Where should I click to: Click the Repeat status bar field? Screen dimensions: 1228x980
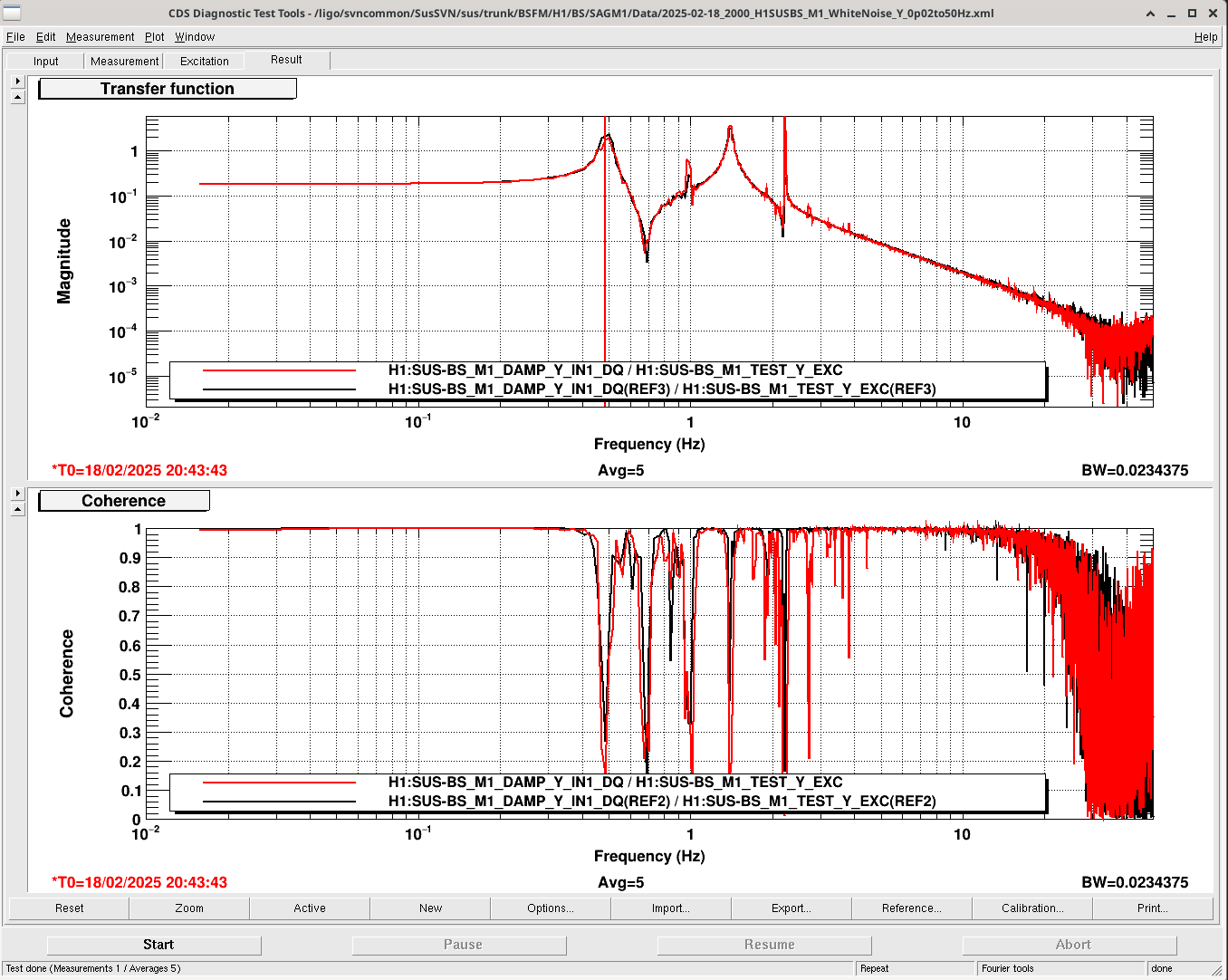pyautogui.click(x=916, y=968)
